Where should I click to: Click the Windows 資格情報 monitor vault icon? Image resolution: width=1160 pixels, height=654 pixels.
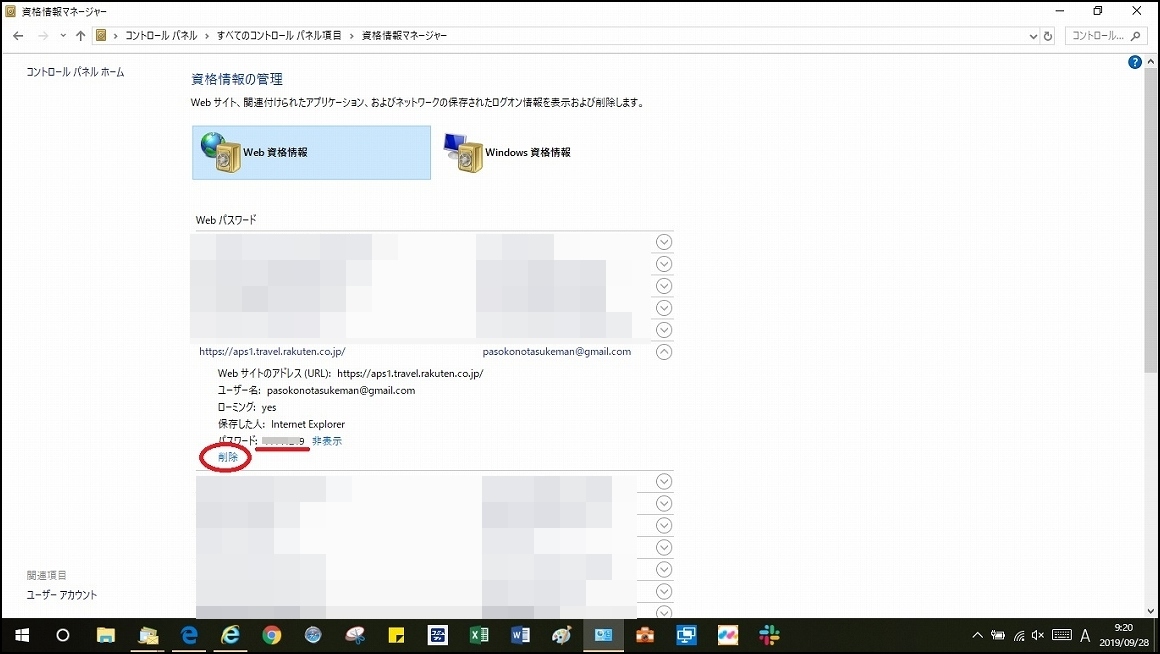pyautogui.click(x=463, y=152)
